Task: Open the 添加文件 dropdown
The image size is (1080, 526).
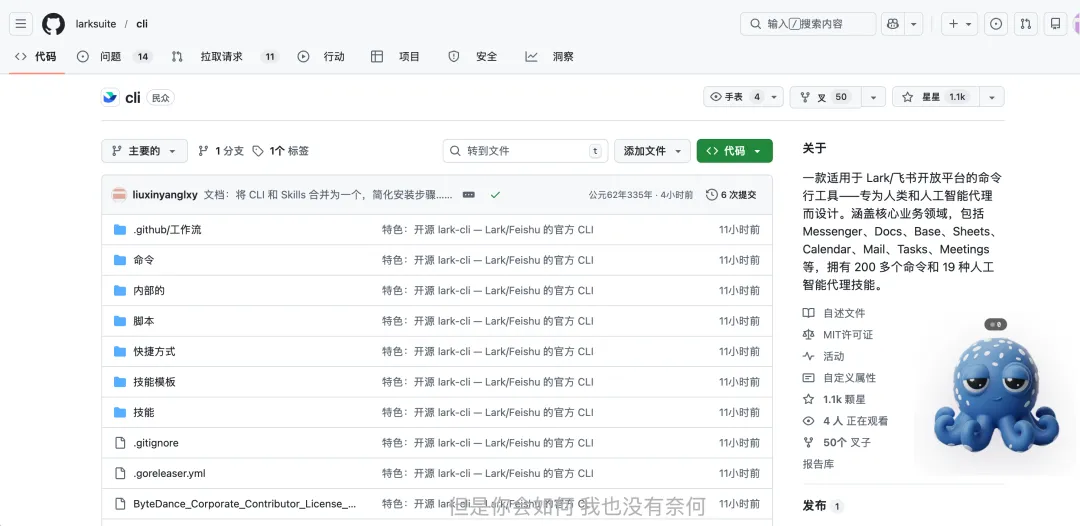Action: [x=652, y=151]
